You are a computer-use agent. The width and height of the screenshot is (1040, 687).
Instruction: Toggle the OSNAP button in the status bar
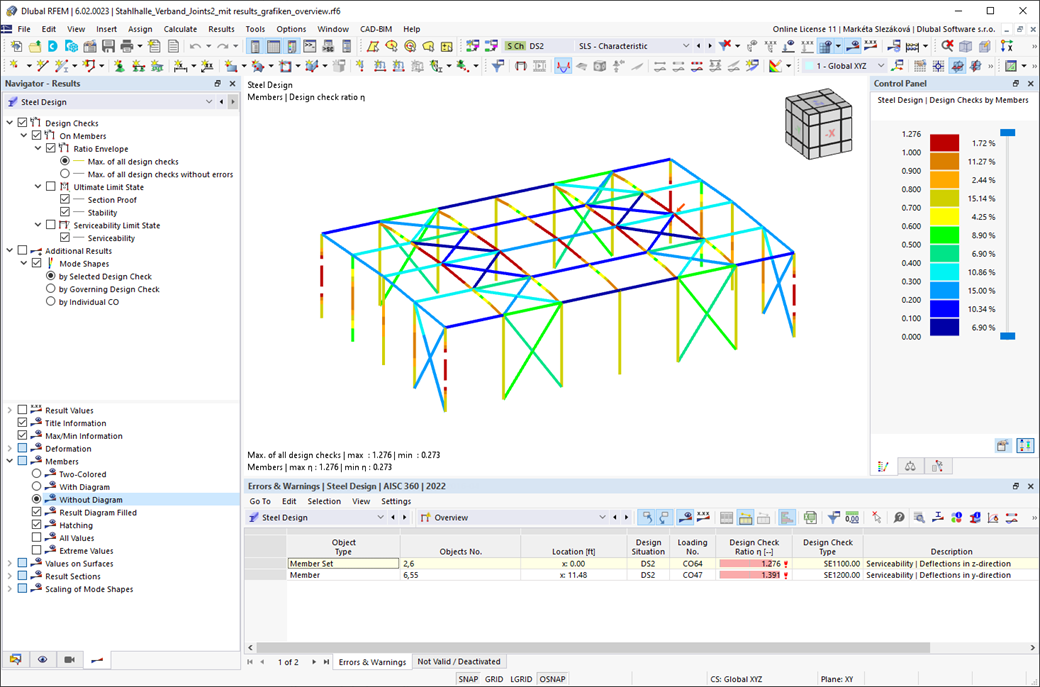[552, 679]
